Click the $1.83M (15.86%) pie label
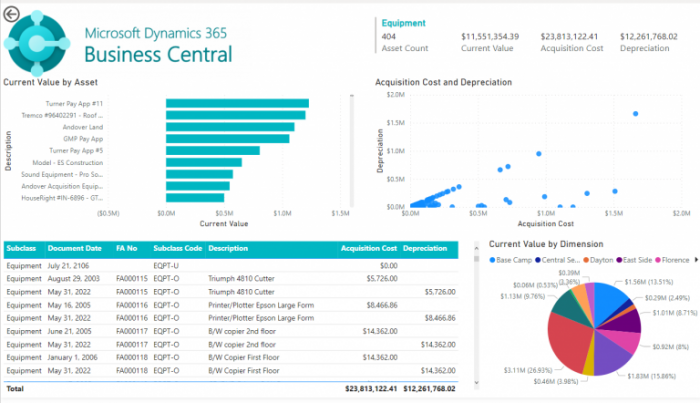Viewport: 700px width, 403px height. click(651, 376)
